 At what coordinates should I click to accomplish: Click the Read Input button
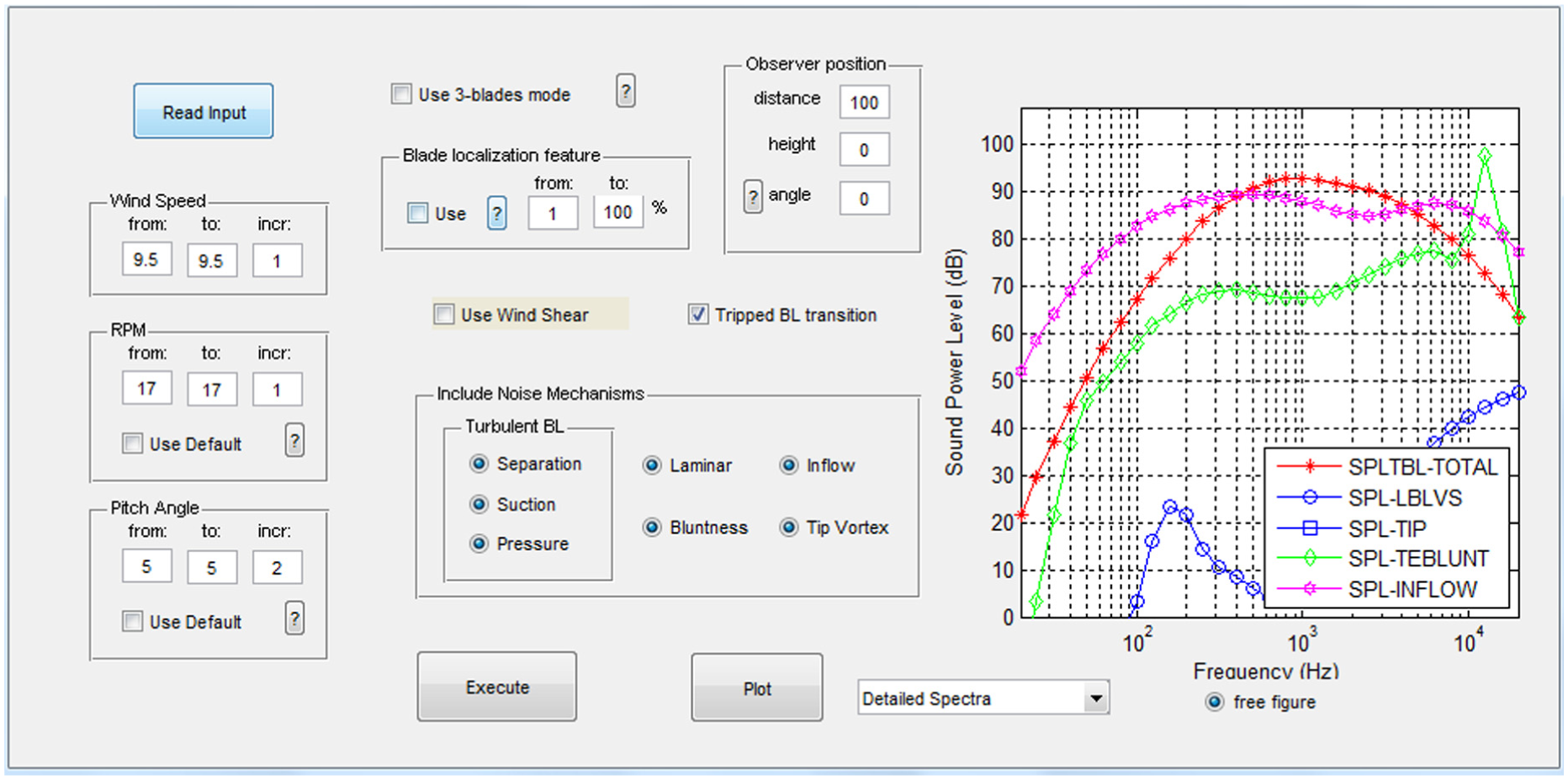pyautogui.click(x=204, y=111)
